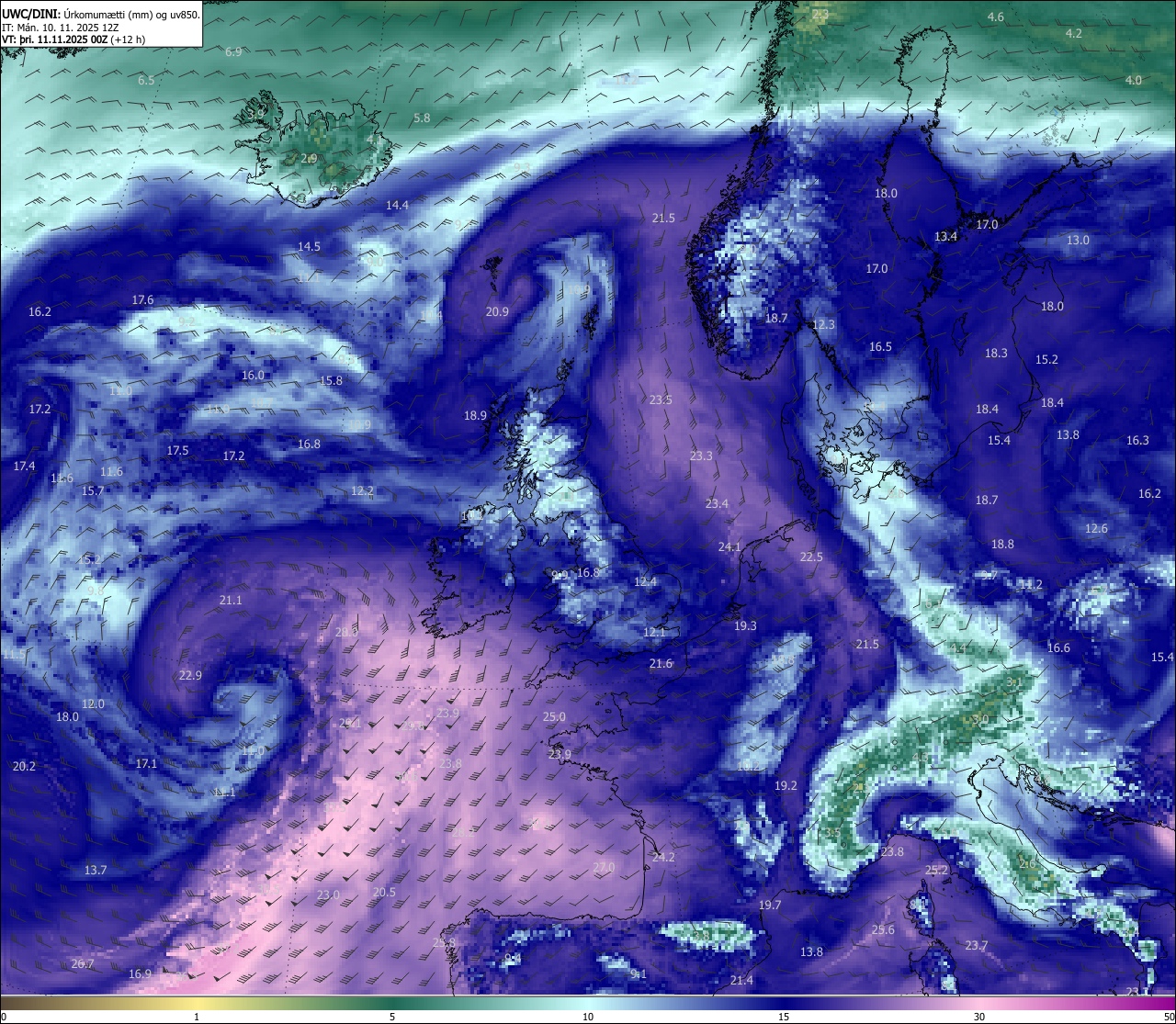Click the 'IT: Mán. 10. 11. 2025 12Z' line
The height and width of the screenshot is (1024, 1176).
coord(61,28)
